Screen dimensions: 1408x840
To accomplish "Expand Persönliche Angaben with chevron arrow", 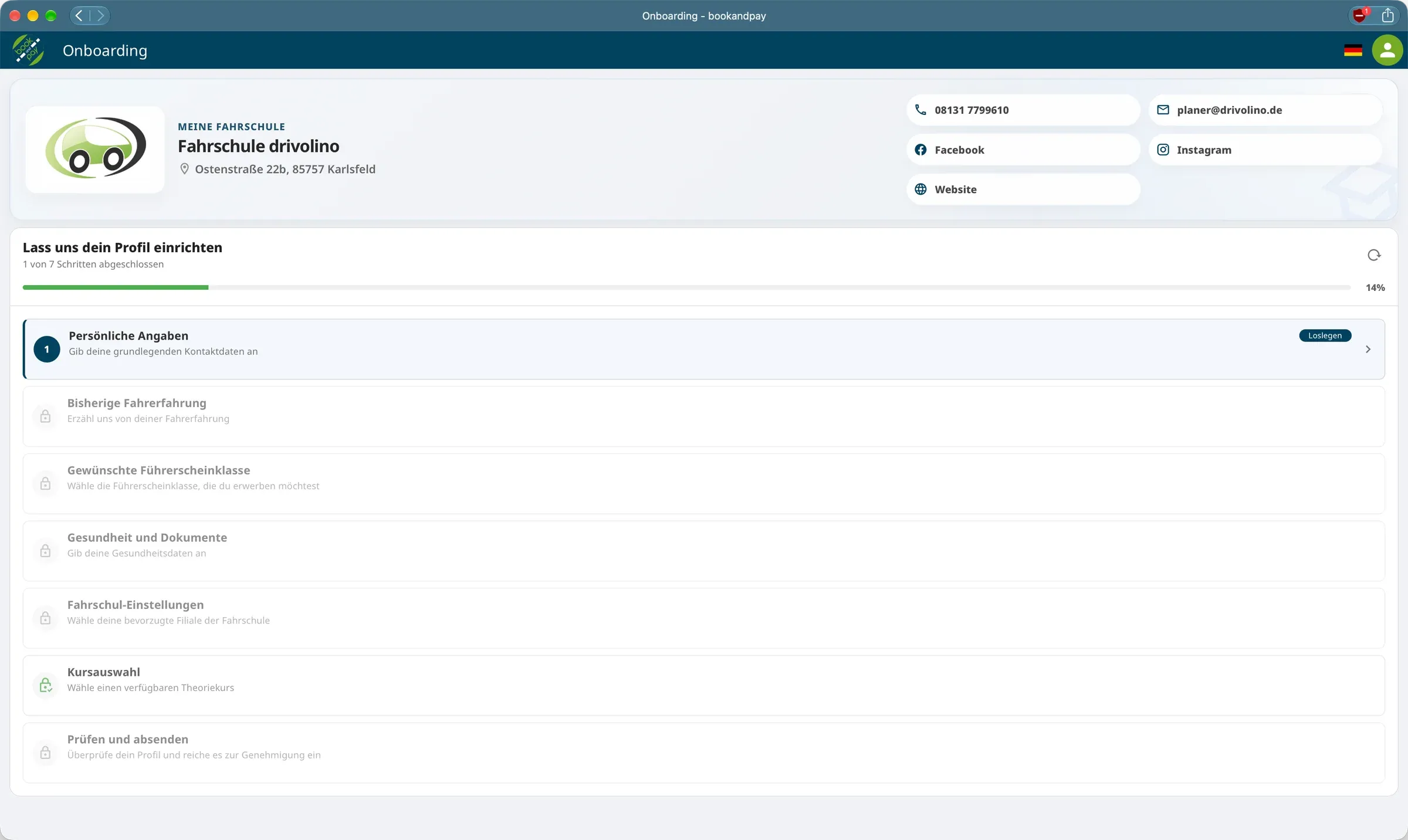I will [x=1368, y=349].
